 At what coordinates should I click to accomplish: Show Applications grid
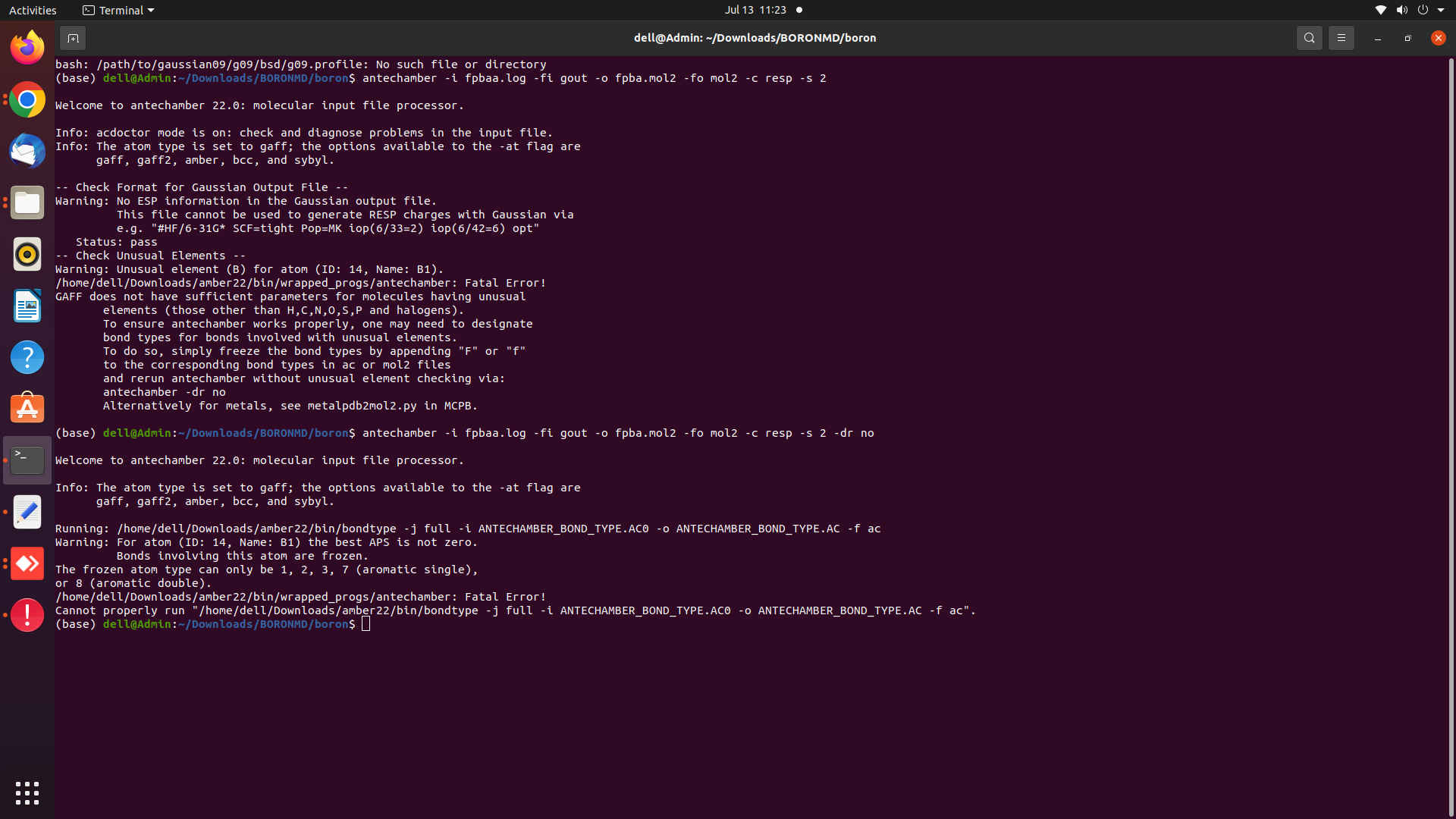click(x=27, y=793)
